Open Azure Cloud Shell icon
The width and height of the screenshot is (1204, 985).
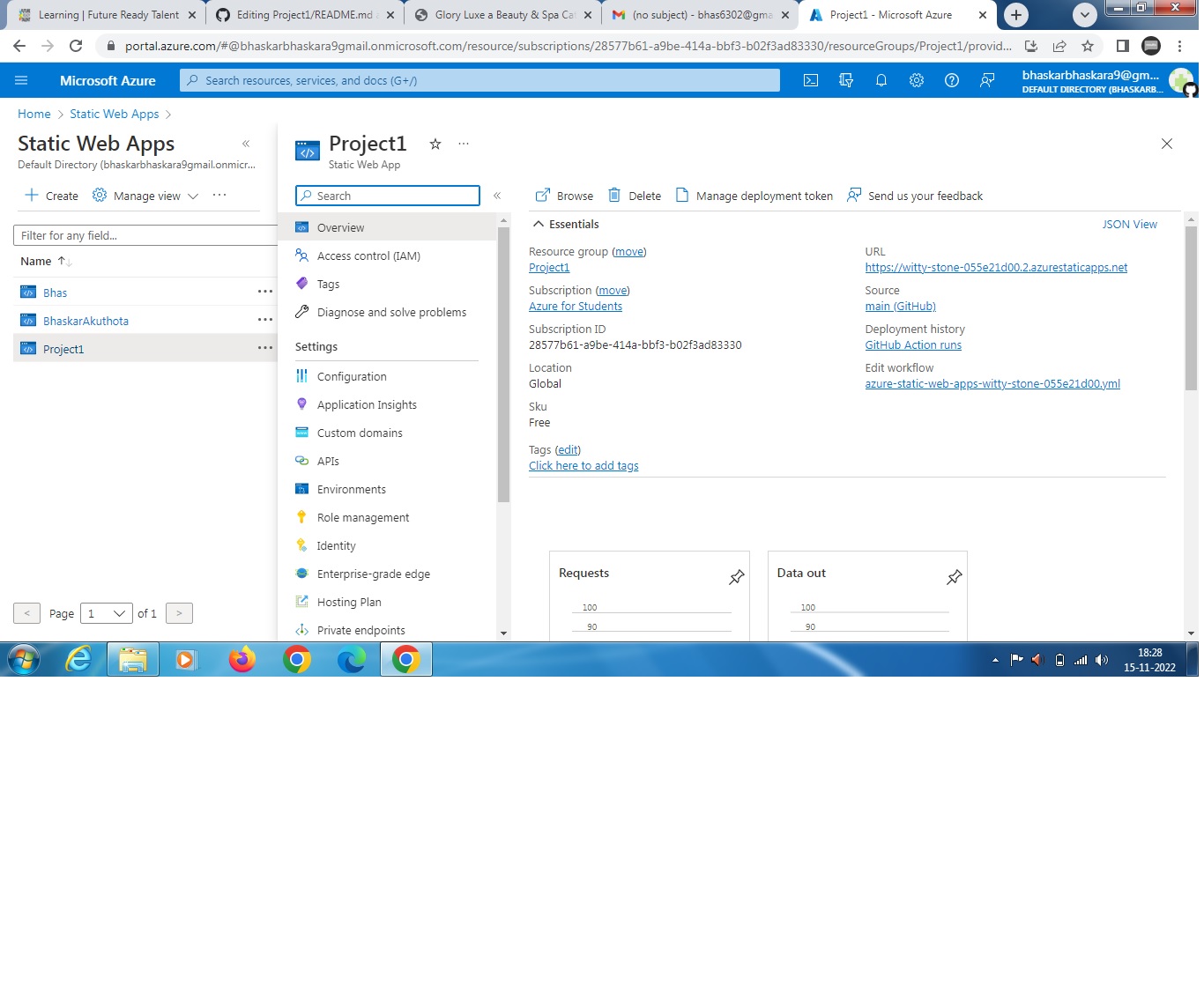pyautogui.click(x=811, y=80)
